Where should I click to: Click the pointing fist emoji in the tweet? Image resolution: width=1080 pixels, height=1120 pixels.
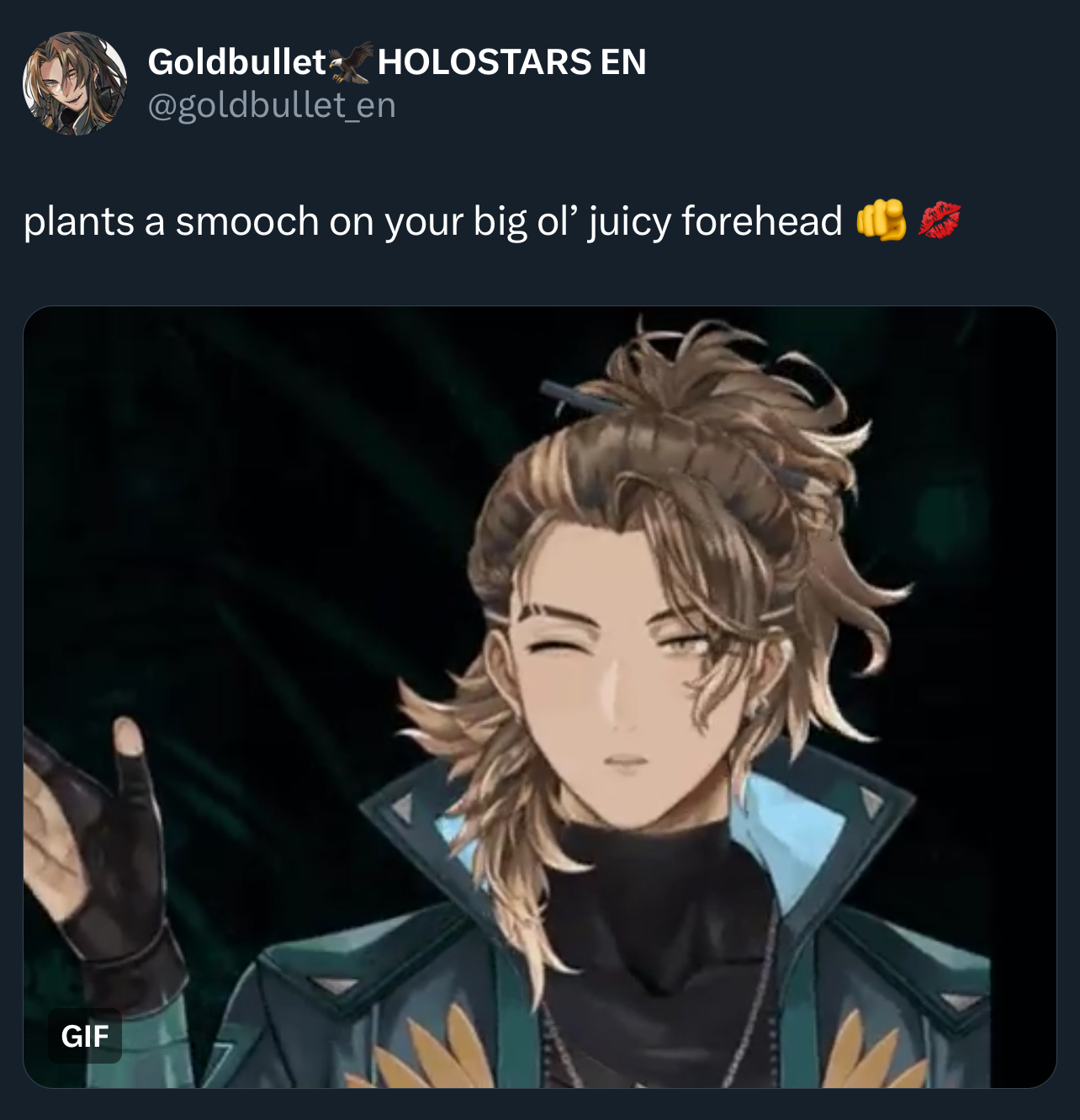881,220
